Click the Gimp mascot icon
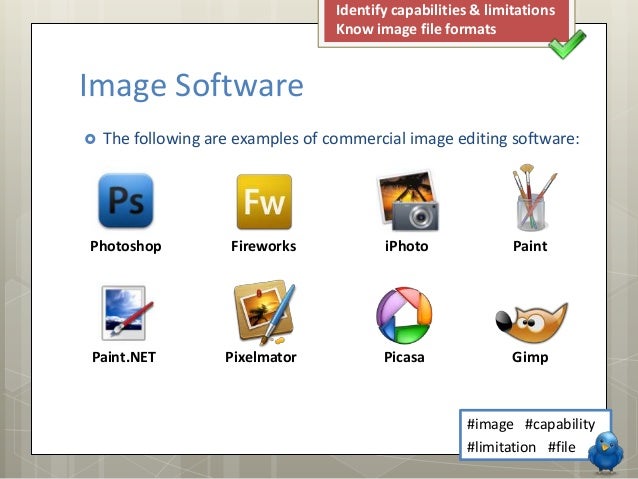The image size is (638, 479). point(531,323)
